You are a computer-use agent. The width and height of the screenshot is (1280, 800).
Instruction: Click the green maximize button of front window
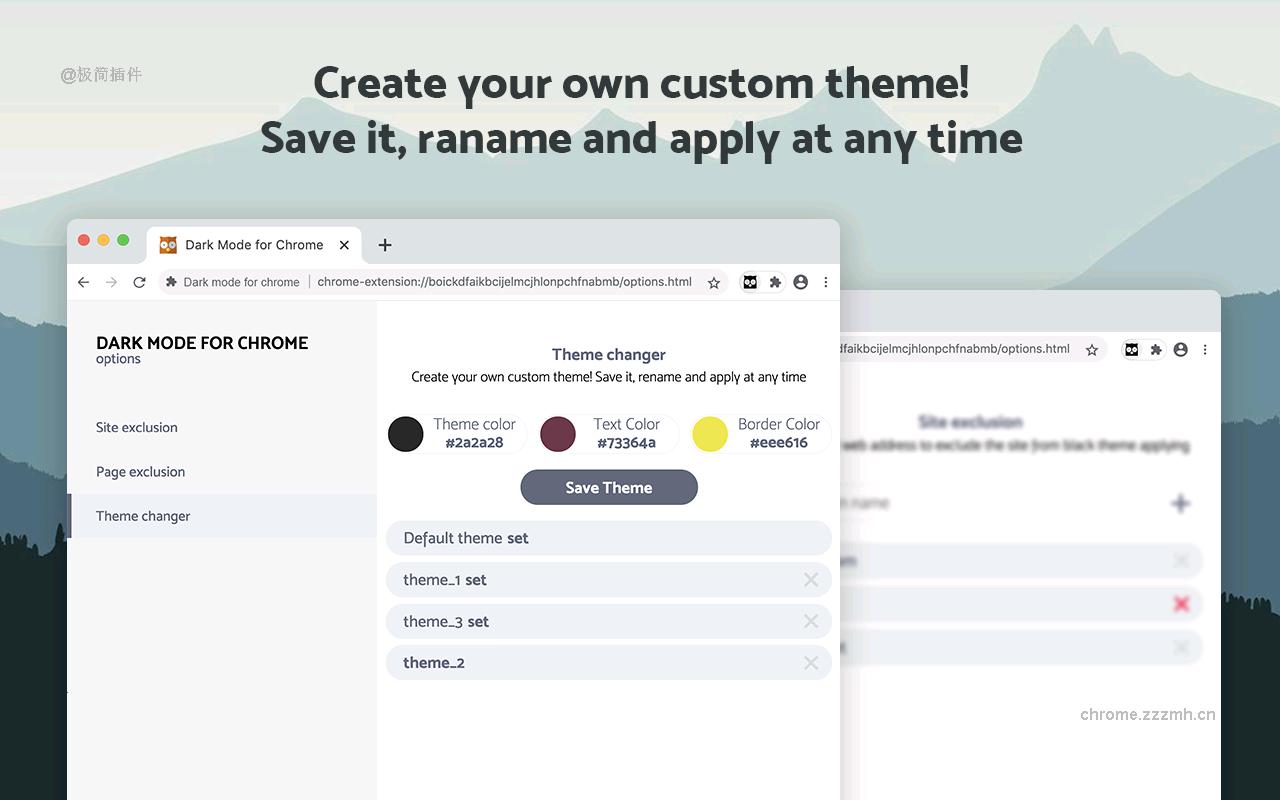pos(123,240)
